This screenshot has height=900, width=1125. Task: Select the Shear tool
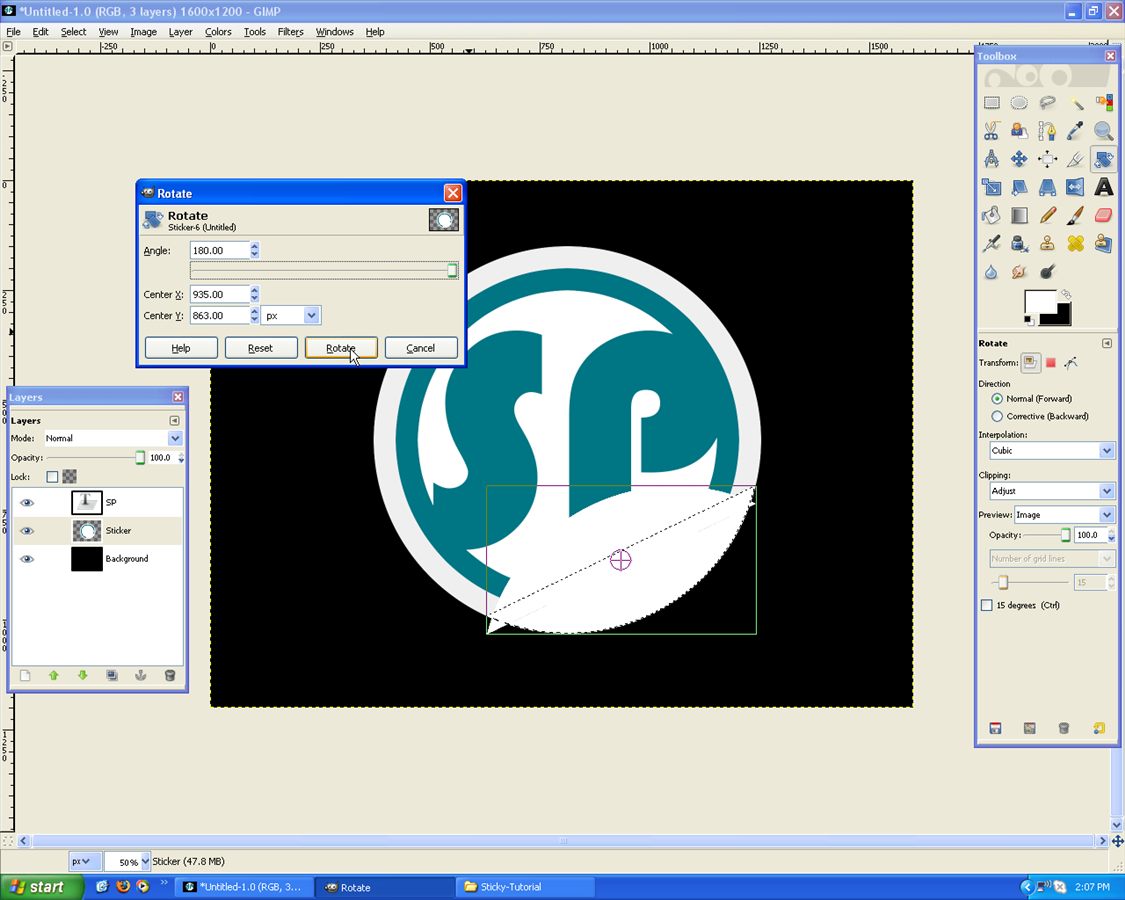[x=1019, y=187]
